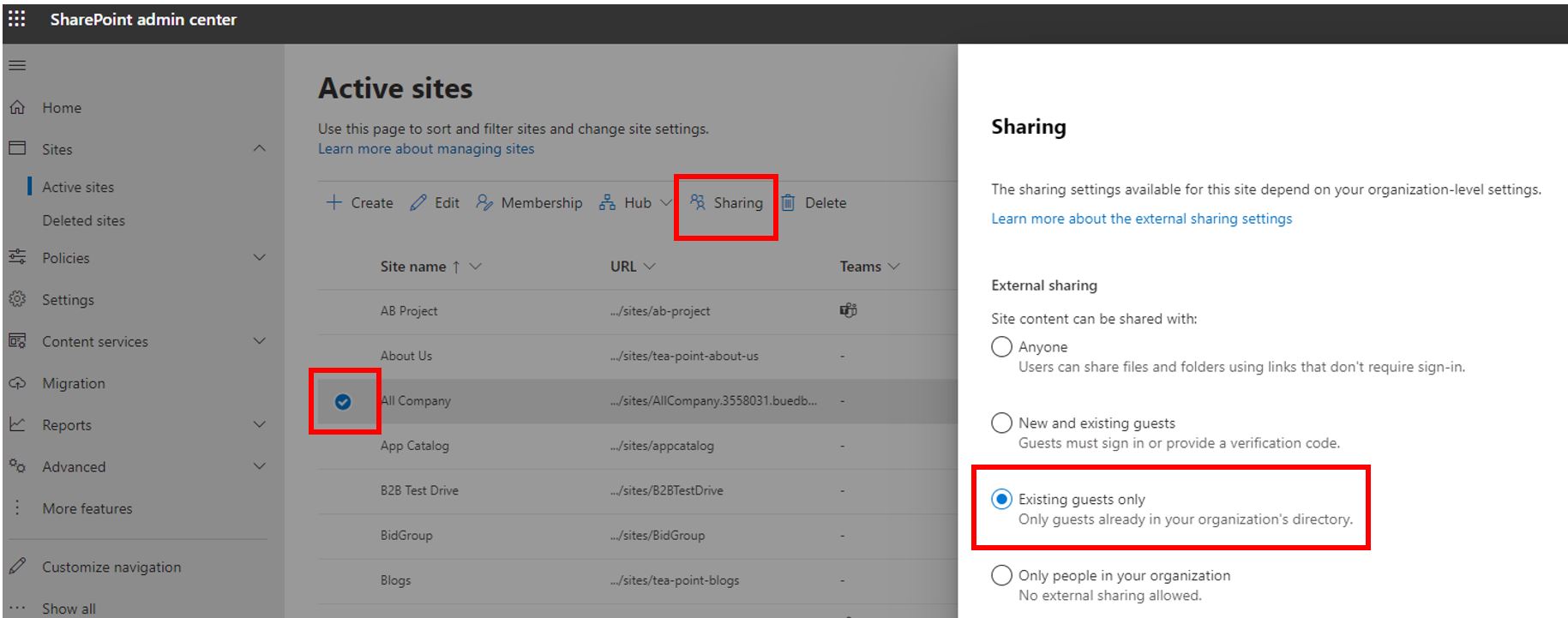1568x618 pixels.
Task: Click the Policies sliders icon
Action: click(17, 256)
